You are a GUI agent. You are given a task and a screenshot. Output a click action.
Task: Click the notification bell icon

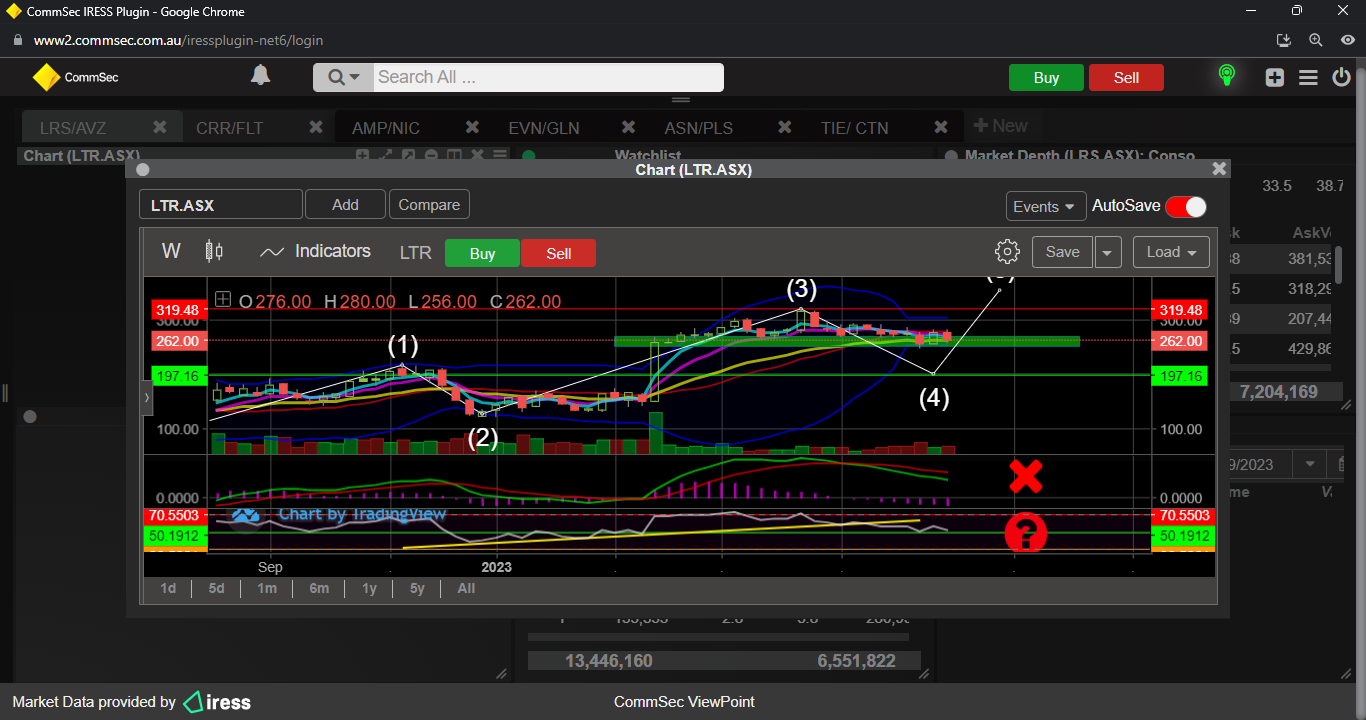[260, 76]
